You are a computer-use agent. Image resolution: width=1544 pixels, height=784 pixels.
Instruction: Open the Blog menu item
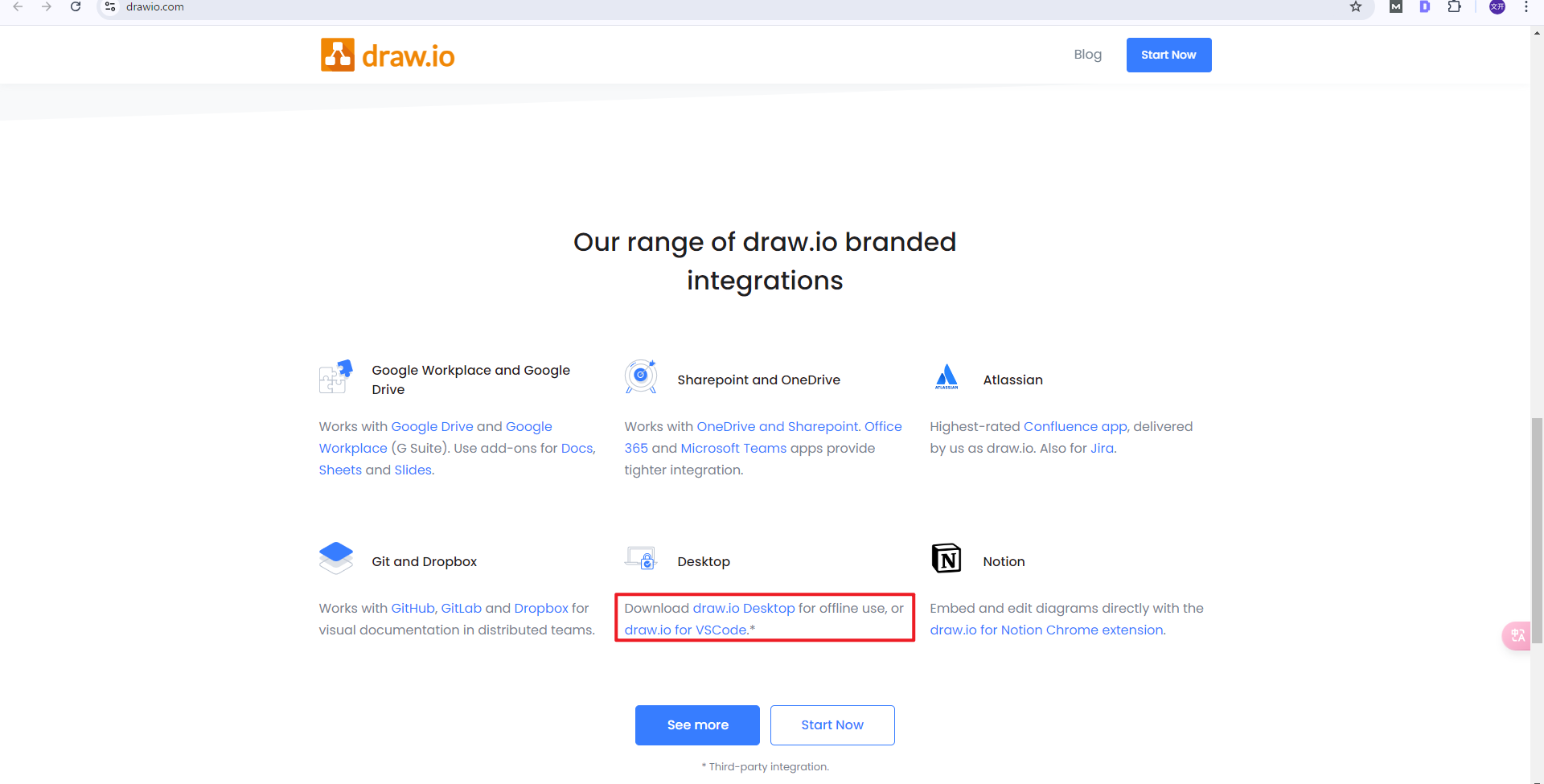click(x=1087, y=55)
